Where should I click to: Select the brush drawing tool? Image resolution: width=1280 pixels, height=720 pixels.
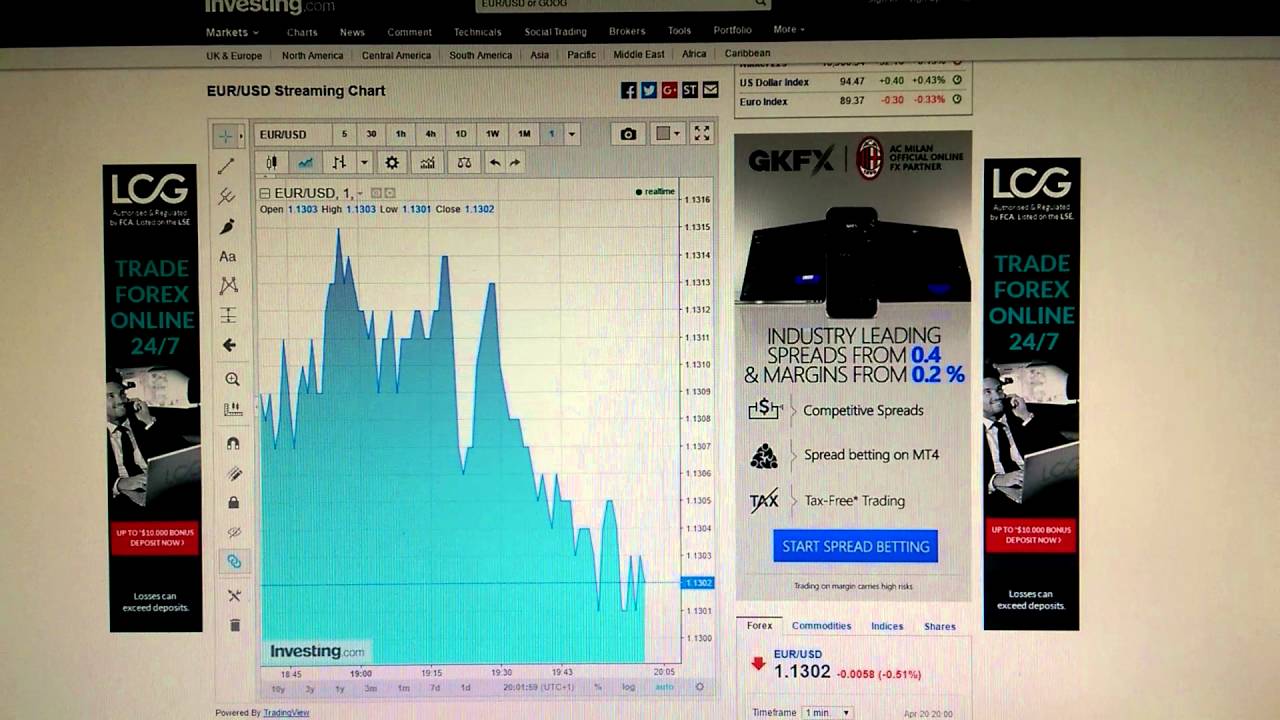click(227, 227)
